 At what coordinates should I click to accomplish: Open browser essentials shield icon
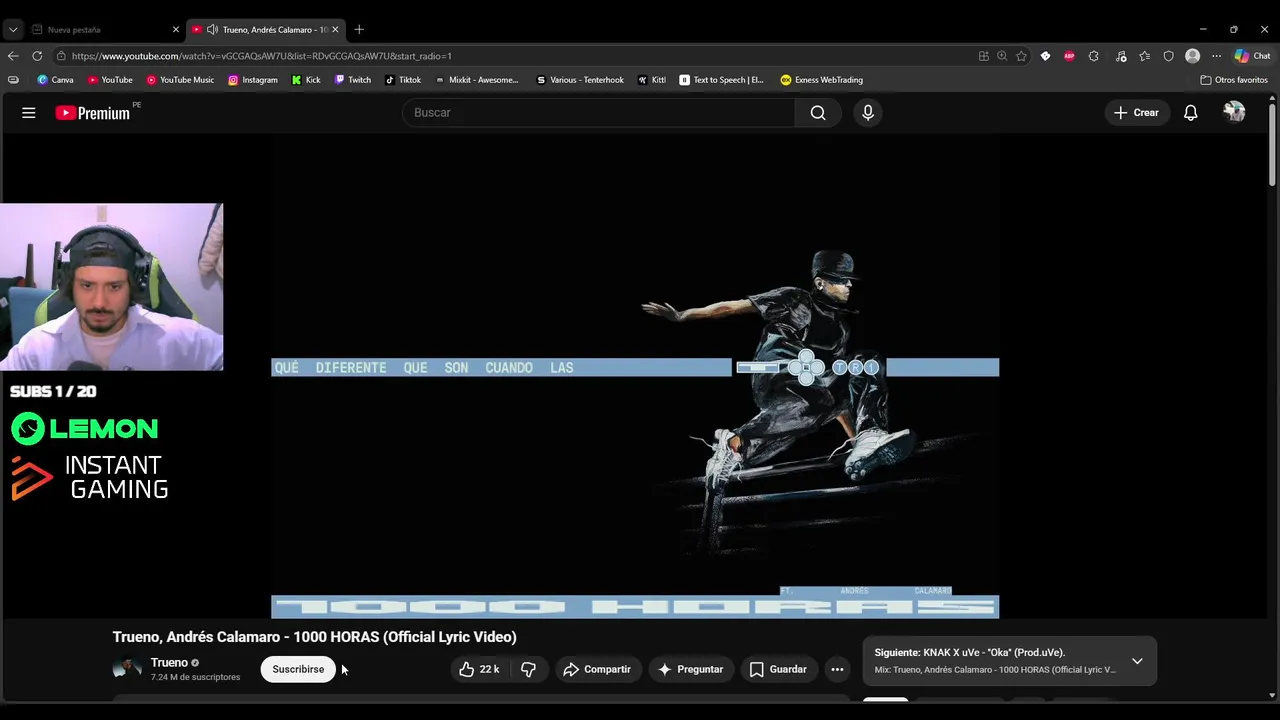(1168, 56)
